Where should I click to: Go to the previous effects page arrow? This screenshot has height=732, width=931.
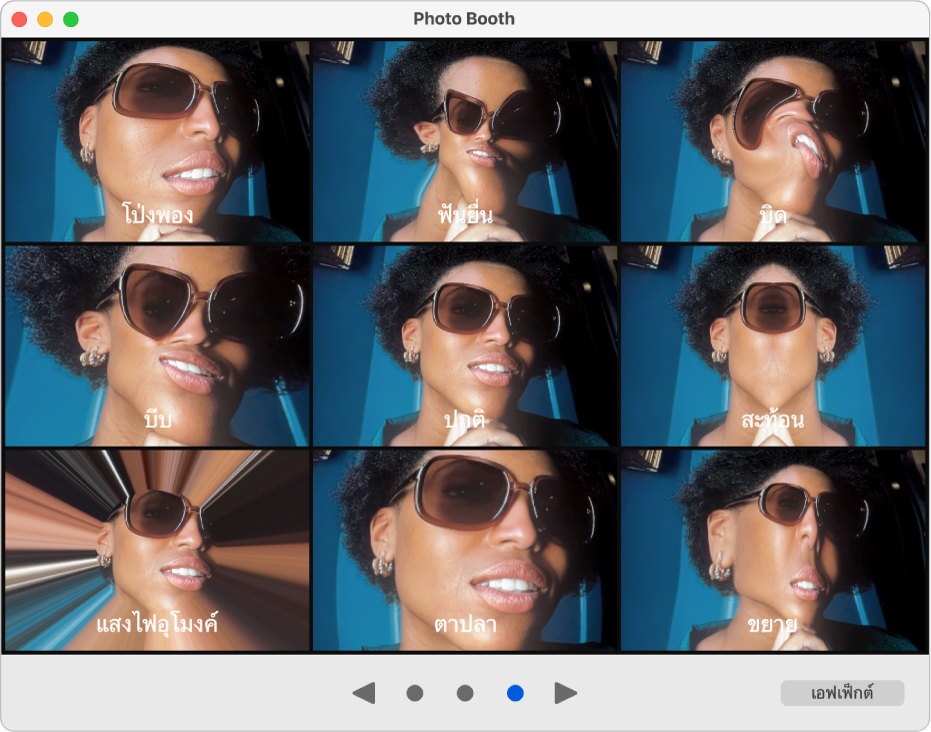click(364, 693)
